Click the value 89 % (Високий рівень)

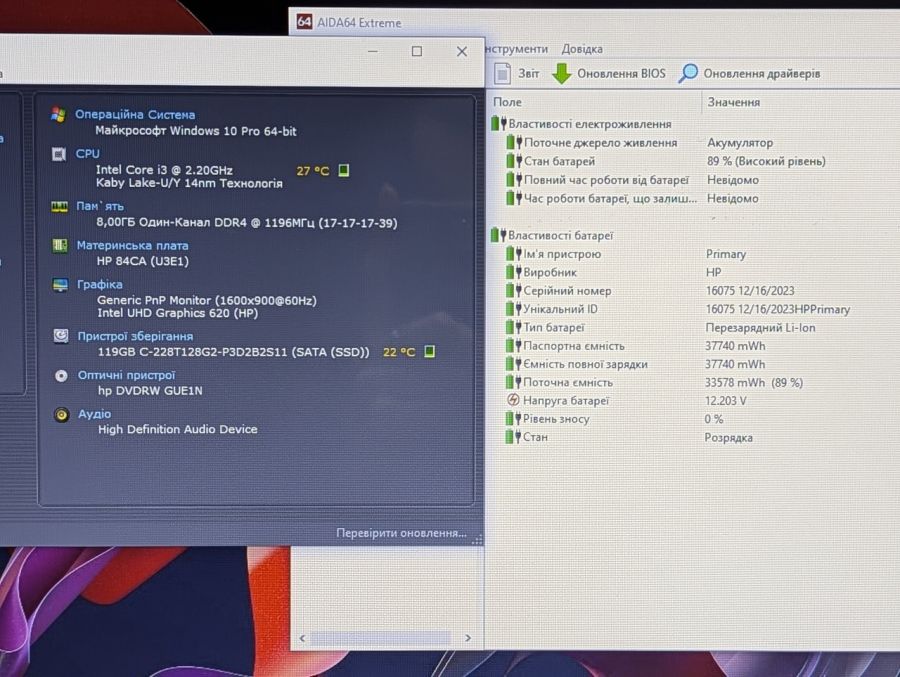(766, 161)
